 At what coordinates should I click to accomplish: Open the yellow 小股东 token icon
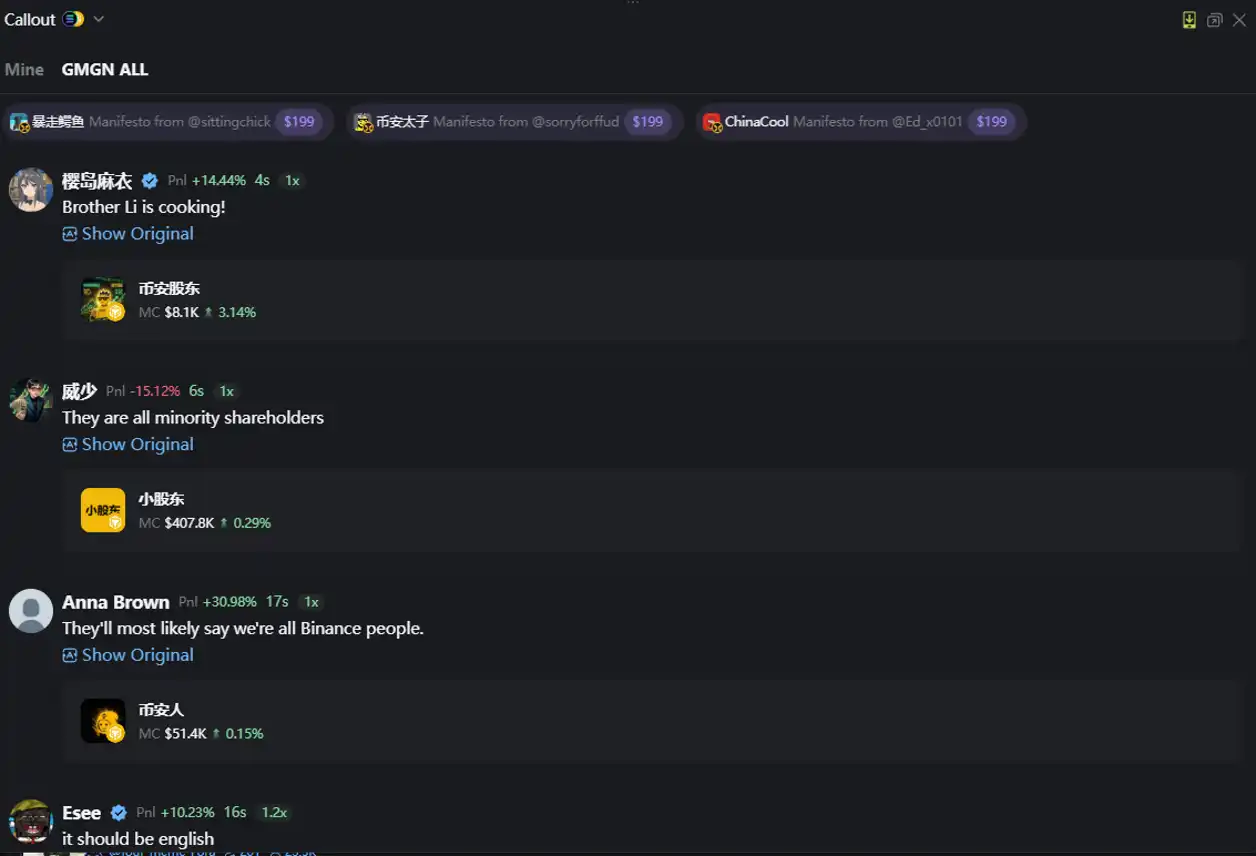point(103,510)
